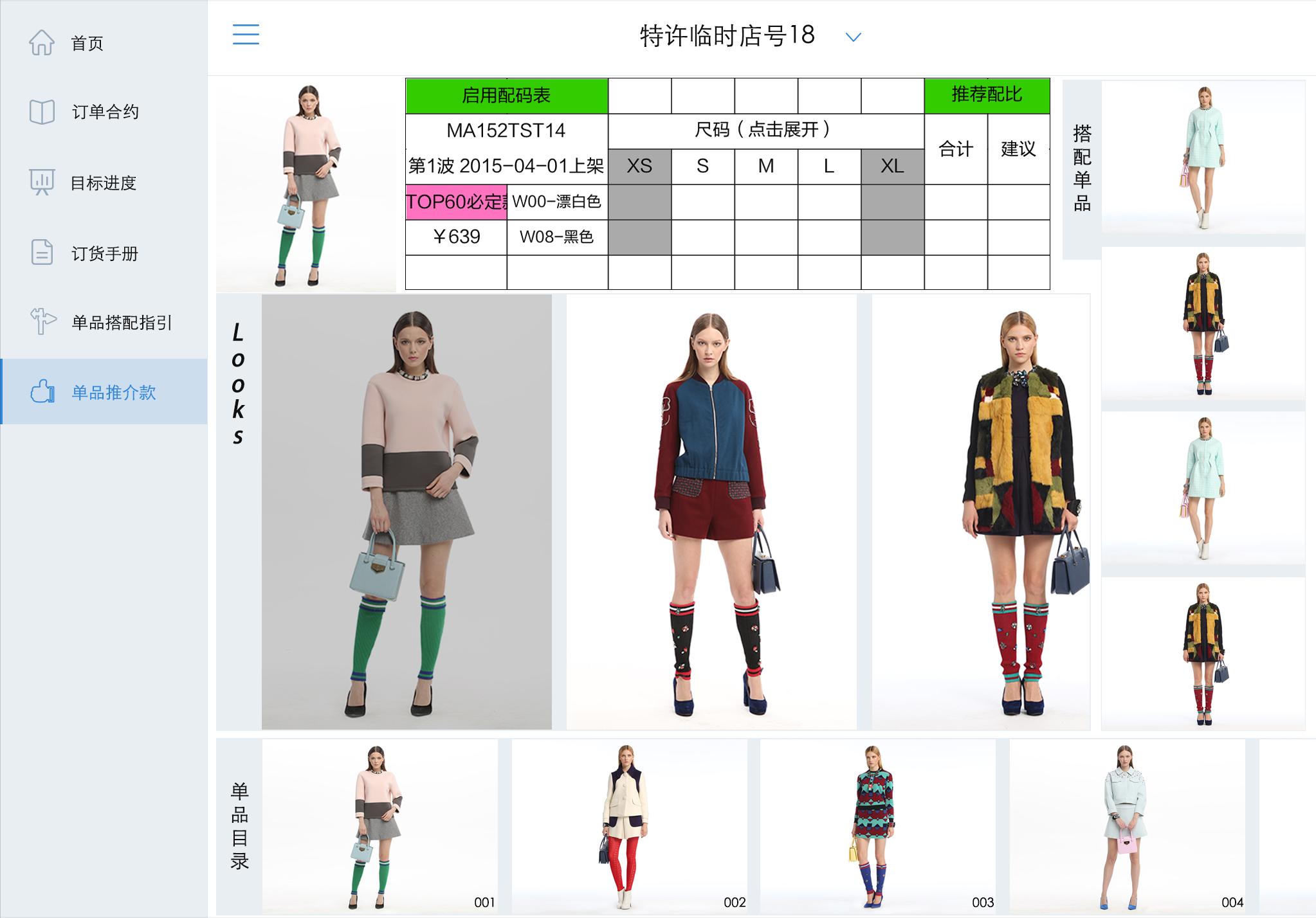This screenshot has height=918, width=1316.
Task: Click the signpost icon for 单品搭配指引
Action: click(42, 321)
